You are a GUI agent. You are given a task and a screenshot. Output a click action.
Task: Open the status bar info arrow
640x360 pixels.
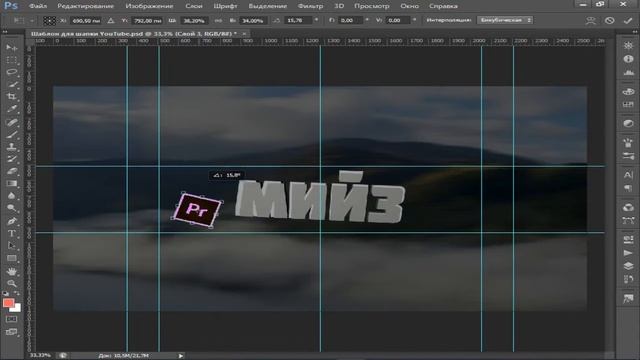(181, 356)
